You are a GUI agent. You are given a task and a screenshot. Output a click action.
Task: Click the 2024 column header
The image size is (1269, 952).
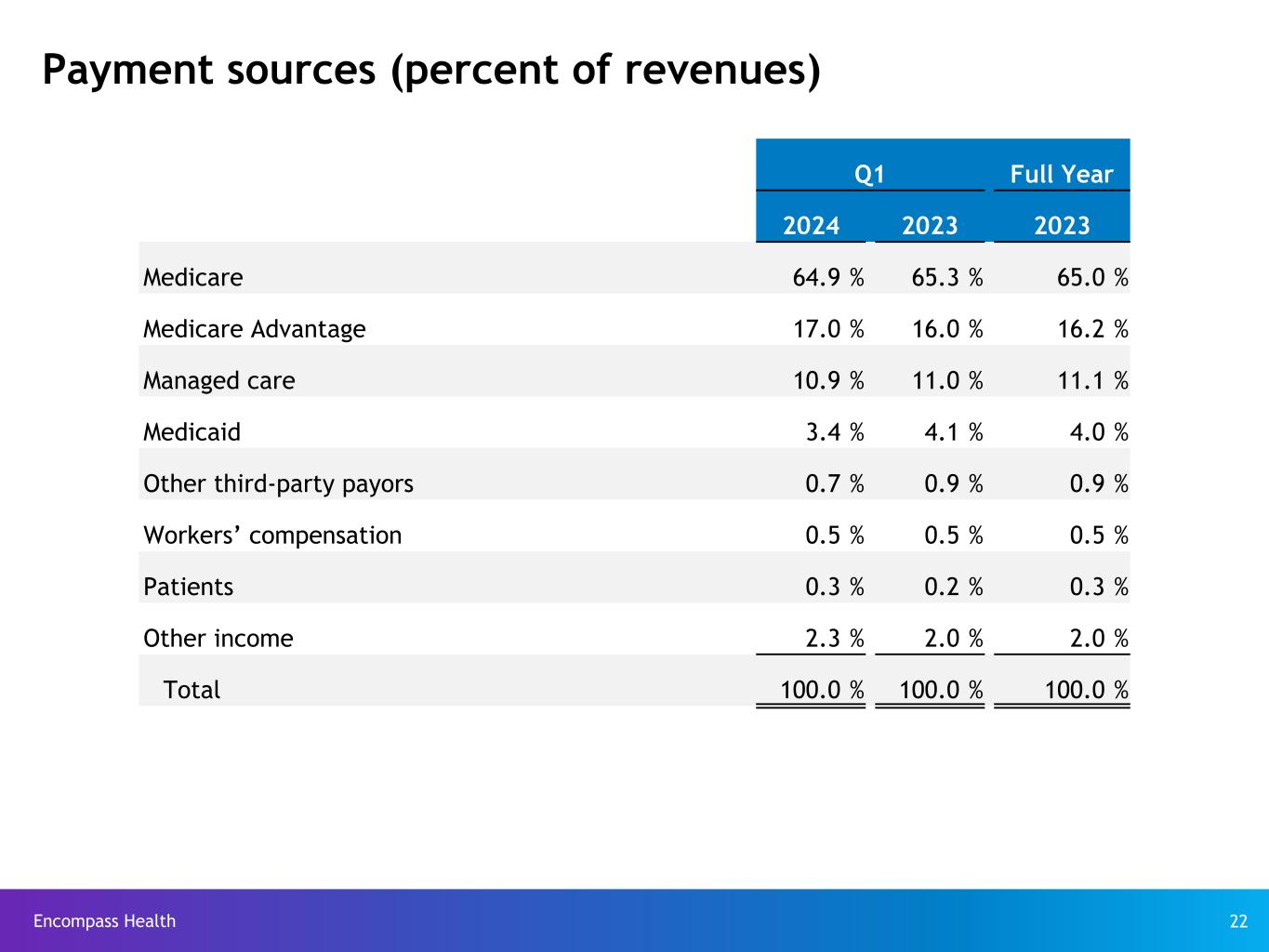[x=811, y=226]
